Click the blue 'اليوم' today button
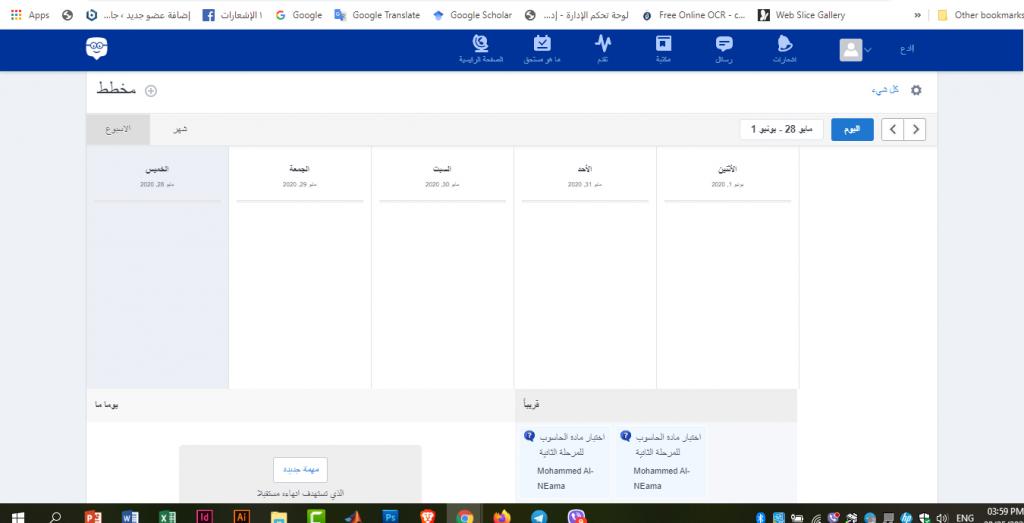1024x523 pixels. pyautogui.click(x=852, y=130)
